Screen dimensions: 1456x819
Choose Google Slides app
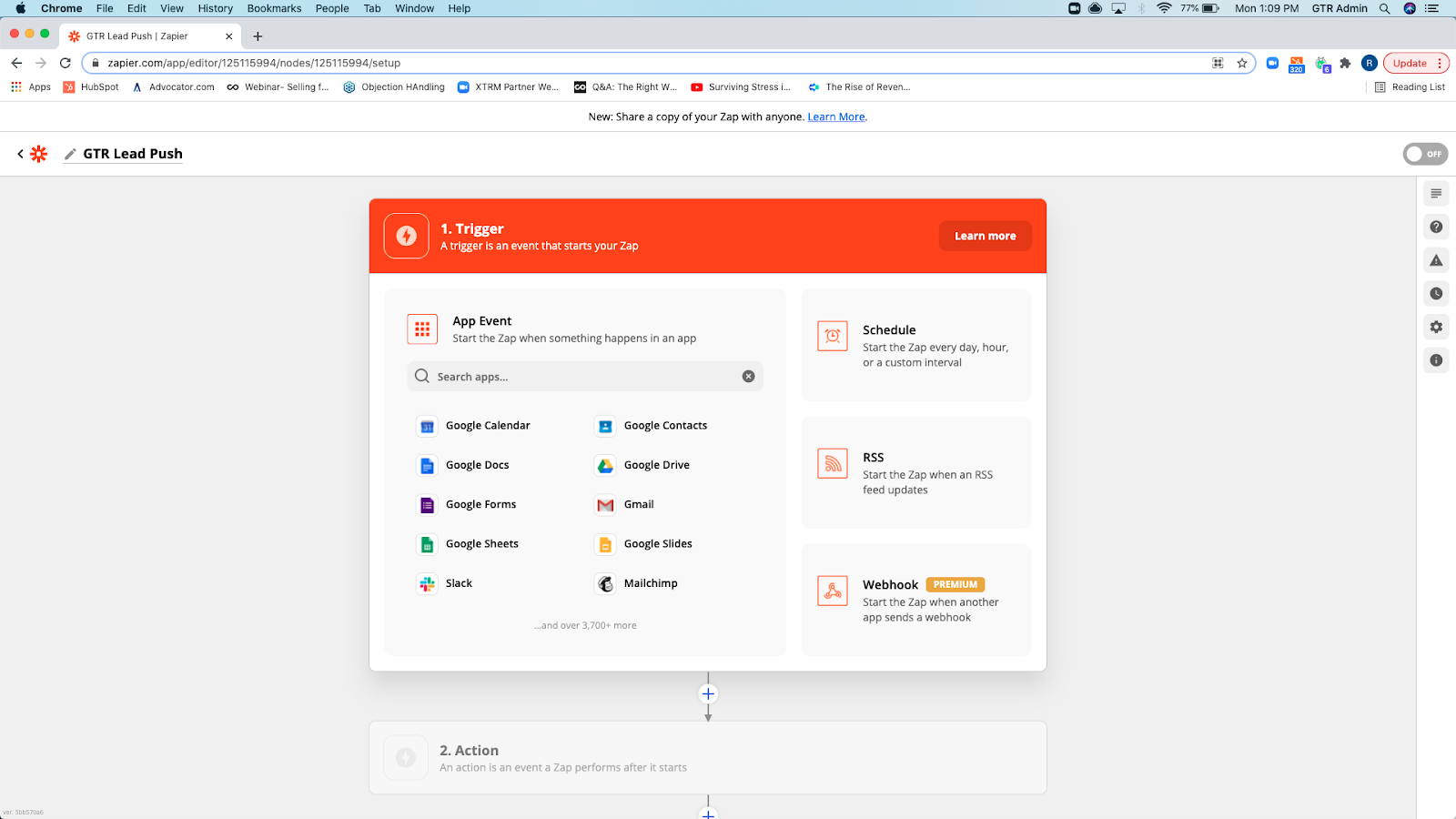tap(644, 544)
